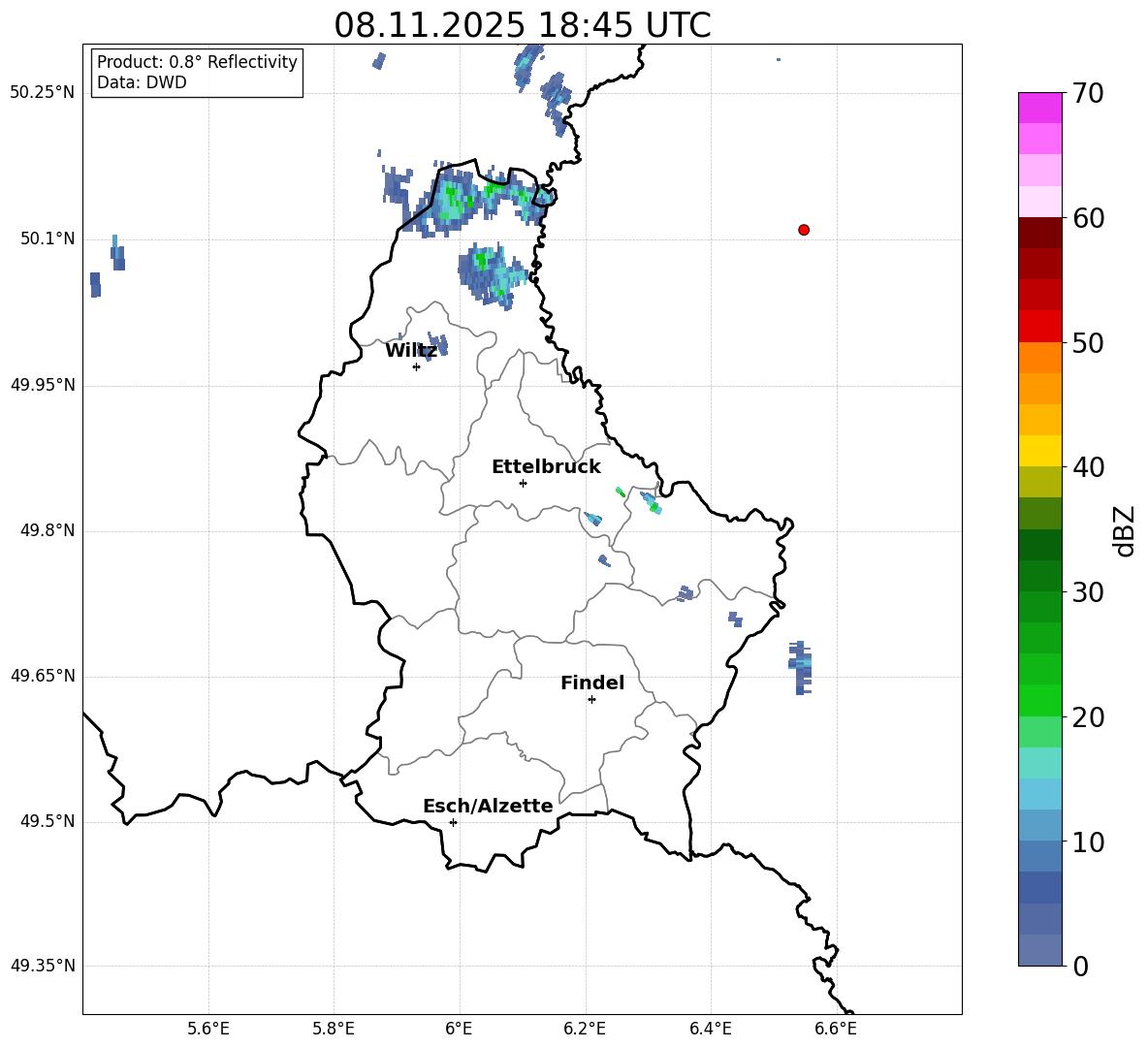Click the 40 tick on the colorbar
Image resolution: width=1148 pixels, height=1048 pixels.
click(1088, 467)
